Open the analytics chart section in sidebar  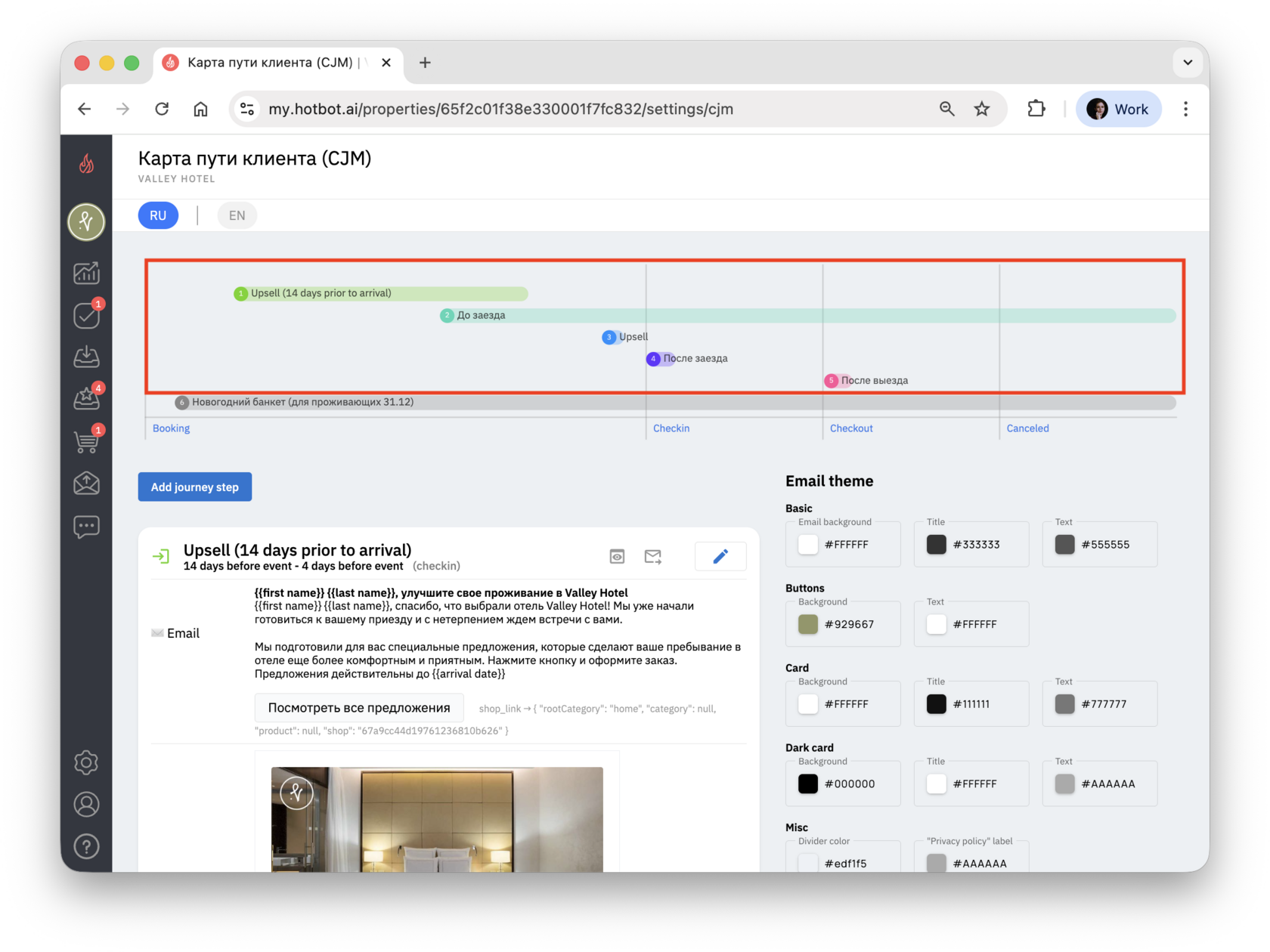(86, 273)
